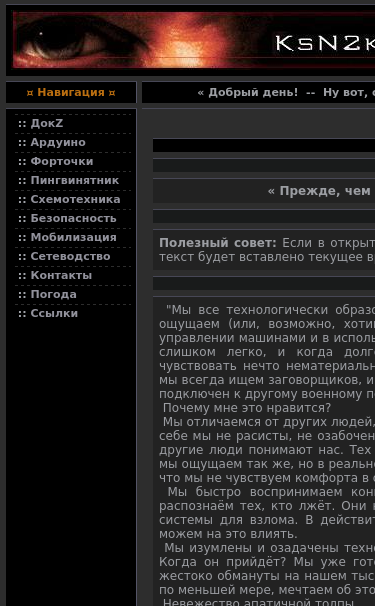Open the DoкZ navigation link
Screen dimensions: 375x606
click(47, 123)
